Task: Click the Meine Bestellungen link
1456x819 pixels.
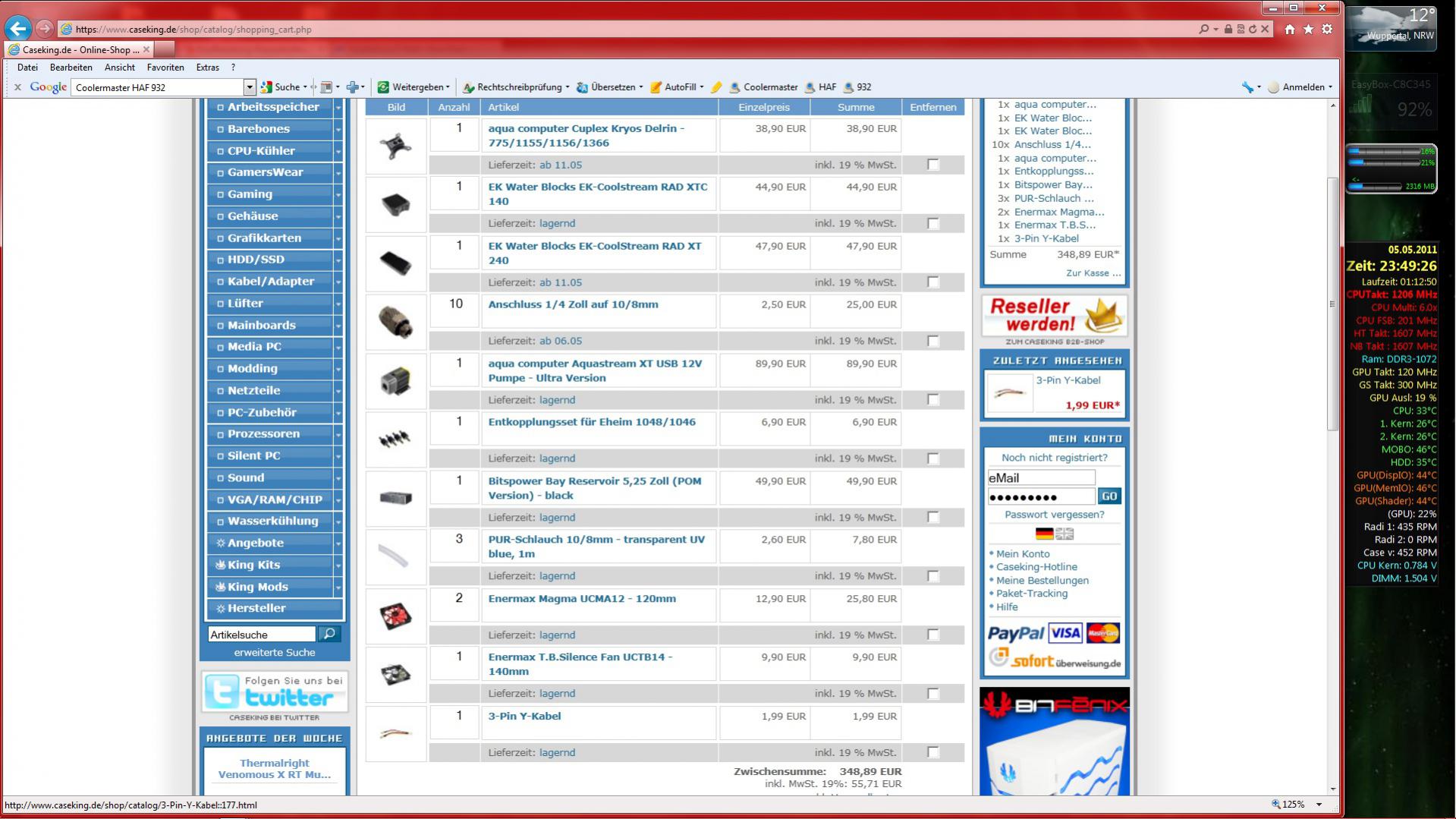Action: point(1042,581)
